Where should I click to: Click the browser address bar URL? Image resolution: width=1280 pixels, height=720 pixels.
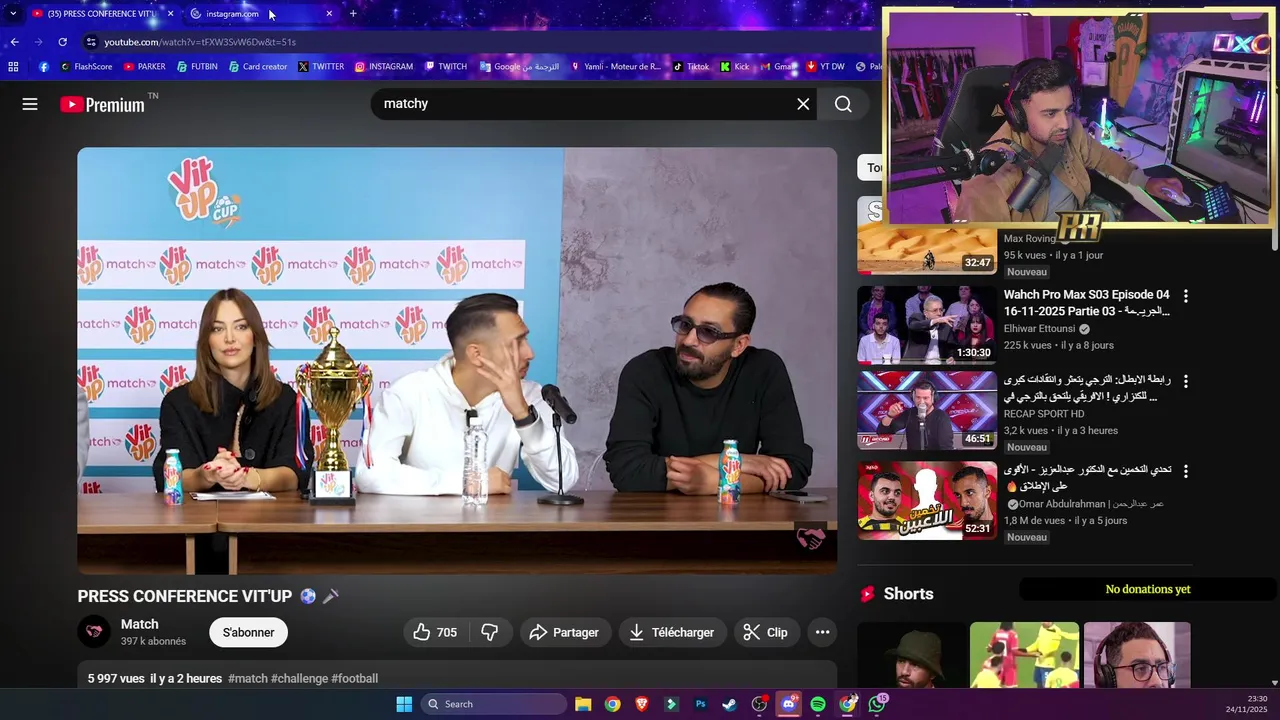[x=200, y=42]
